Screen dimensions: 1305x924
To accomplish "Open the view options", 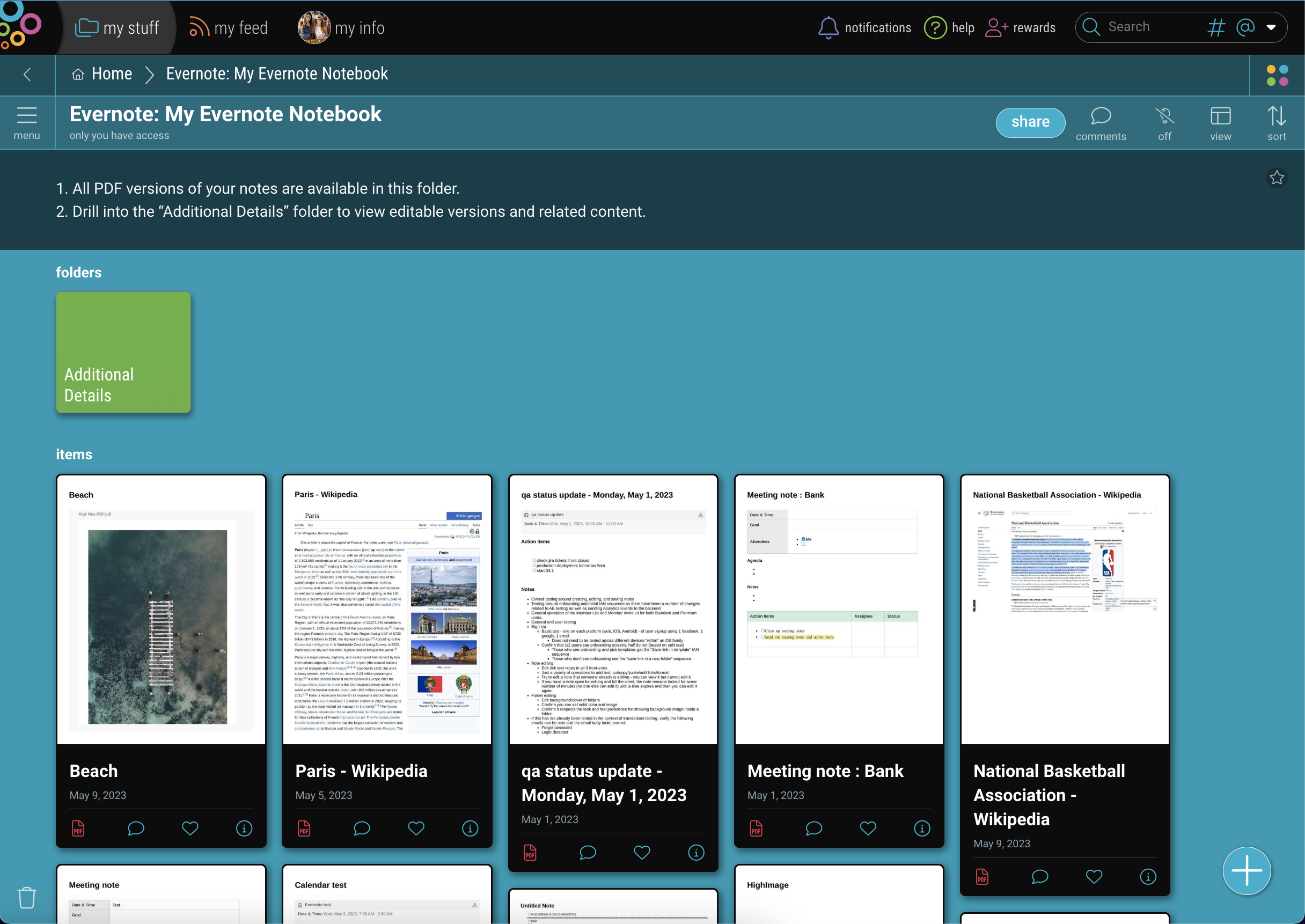I will (x=1220, y=123).
